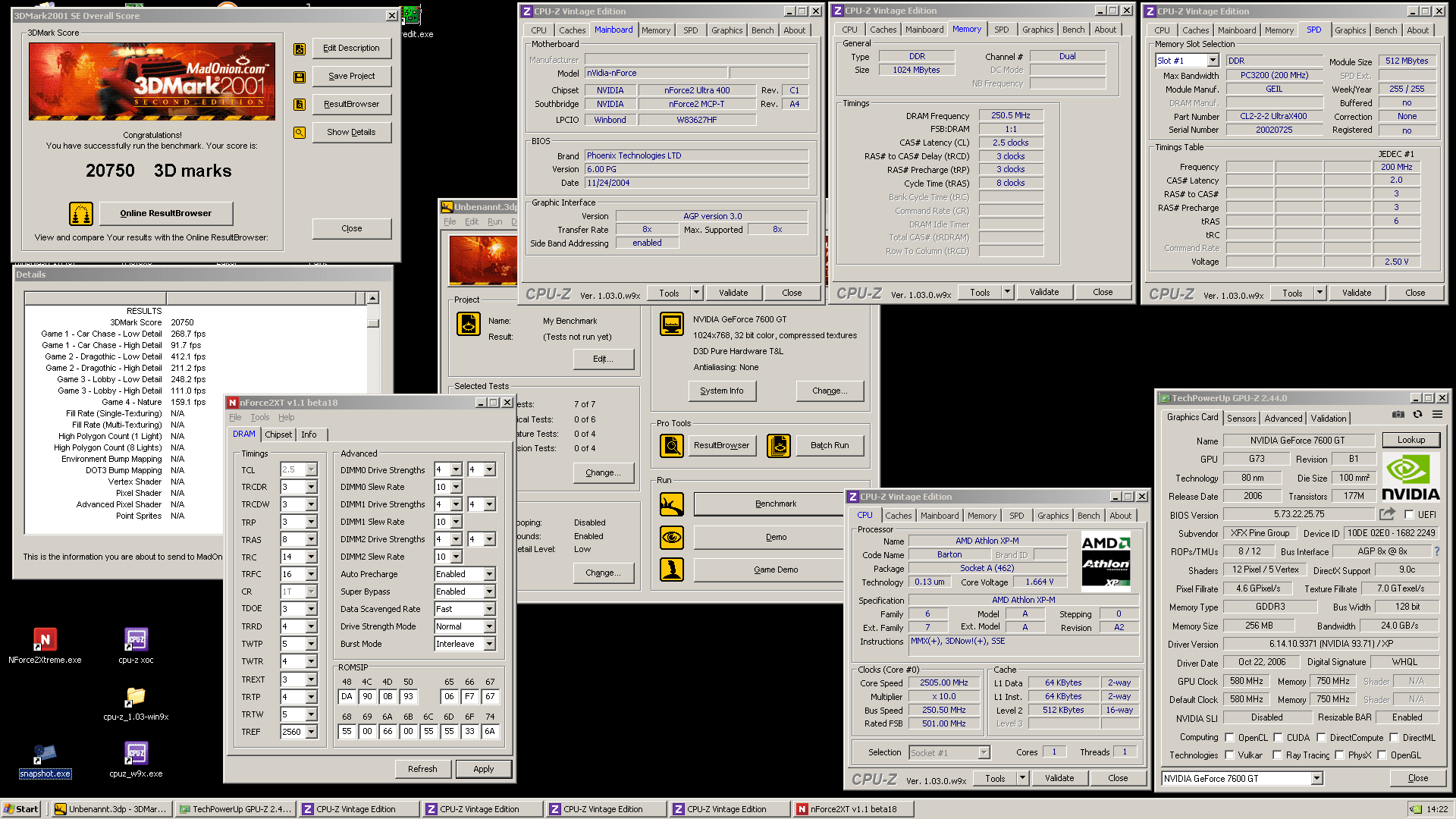Take a GPU-Z screenshot with camera icon
Image resolution: width=1456 pixels, height=819 pixels.
(x=1398, y=414)
